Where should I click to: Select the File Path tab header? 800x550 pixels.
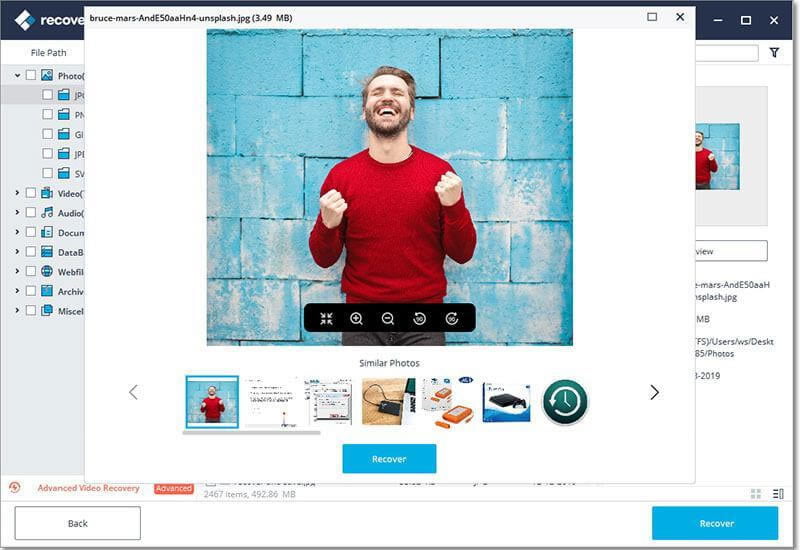(49, 52)
